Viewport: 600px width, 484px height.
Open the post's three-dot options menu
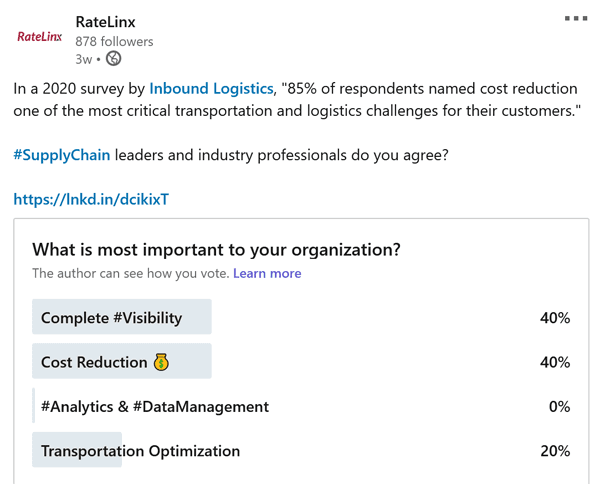point(575,18)
